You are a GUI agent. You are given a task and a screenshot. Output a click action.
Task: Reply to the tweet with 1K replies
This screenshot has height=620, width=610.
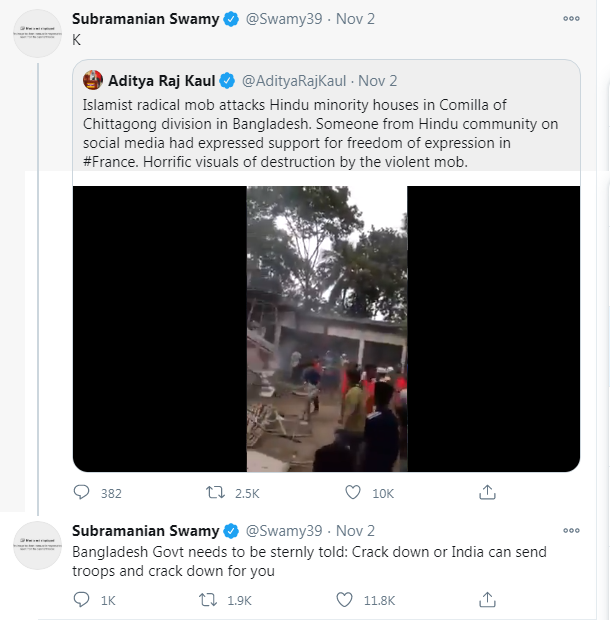tap(82, 600)
